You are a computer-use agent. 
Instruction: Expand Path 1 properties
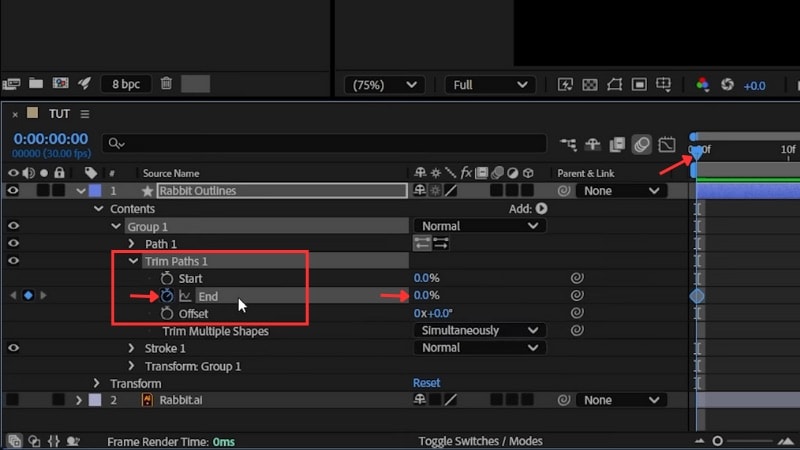pos(131,243)
